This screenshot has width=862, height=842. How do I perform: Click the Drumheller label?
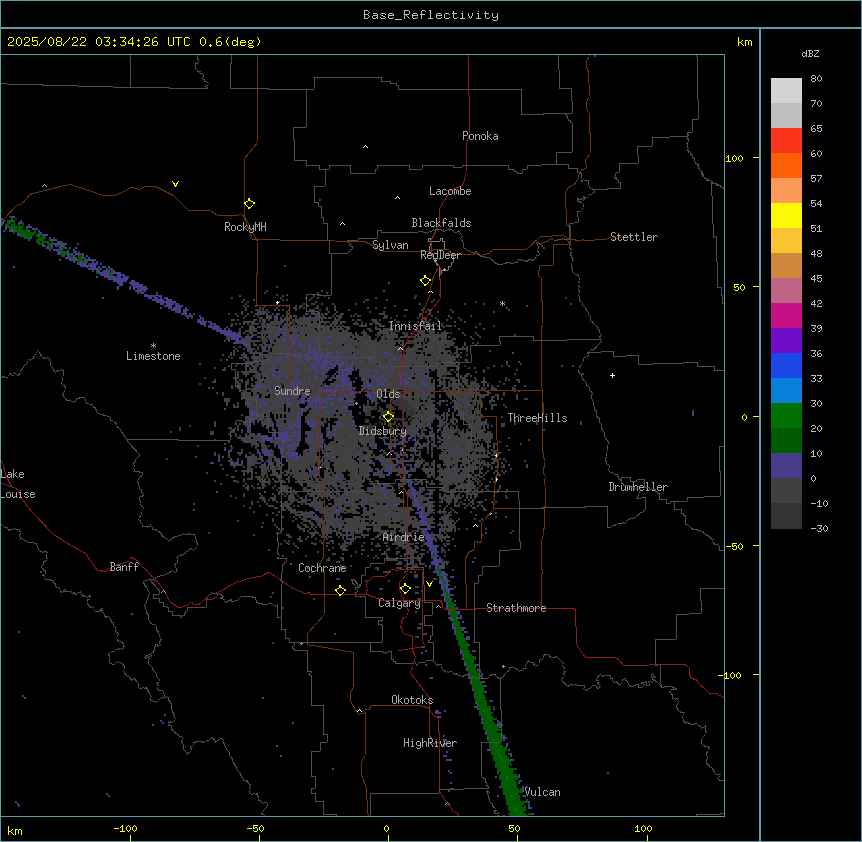pyautogui.click(x=638, y=487)
